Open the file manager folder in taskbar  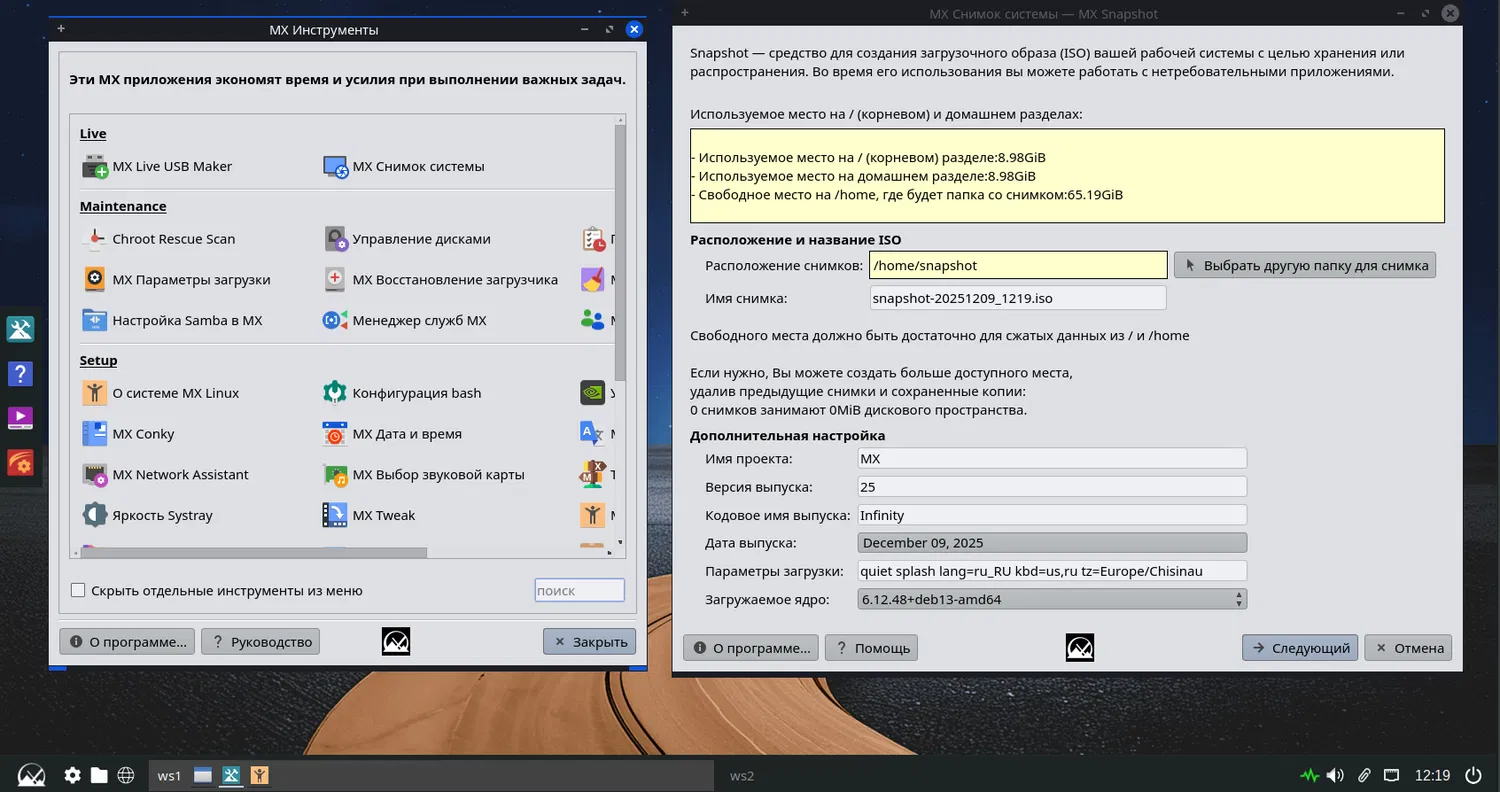[x=99, y=775]
